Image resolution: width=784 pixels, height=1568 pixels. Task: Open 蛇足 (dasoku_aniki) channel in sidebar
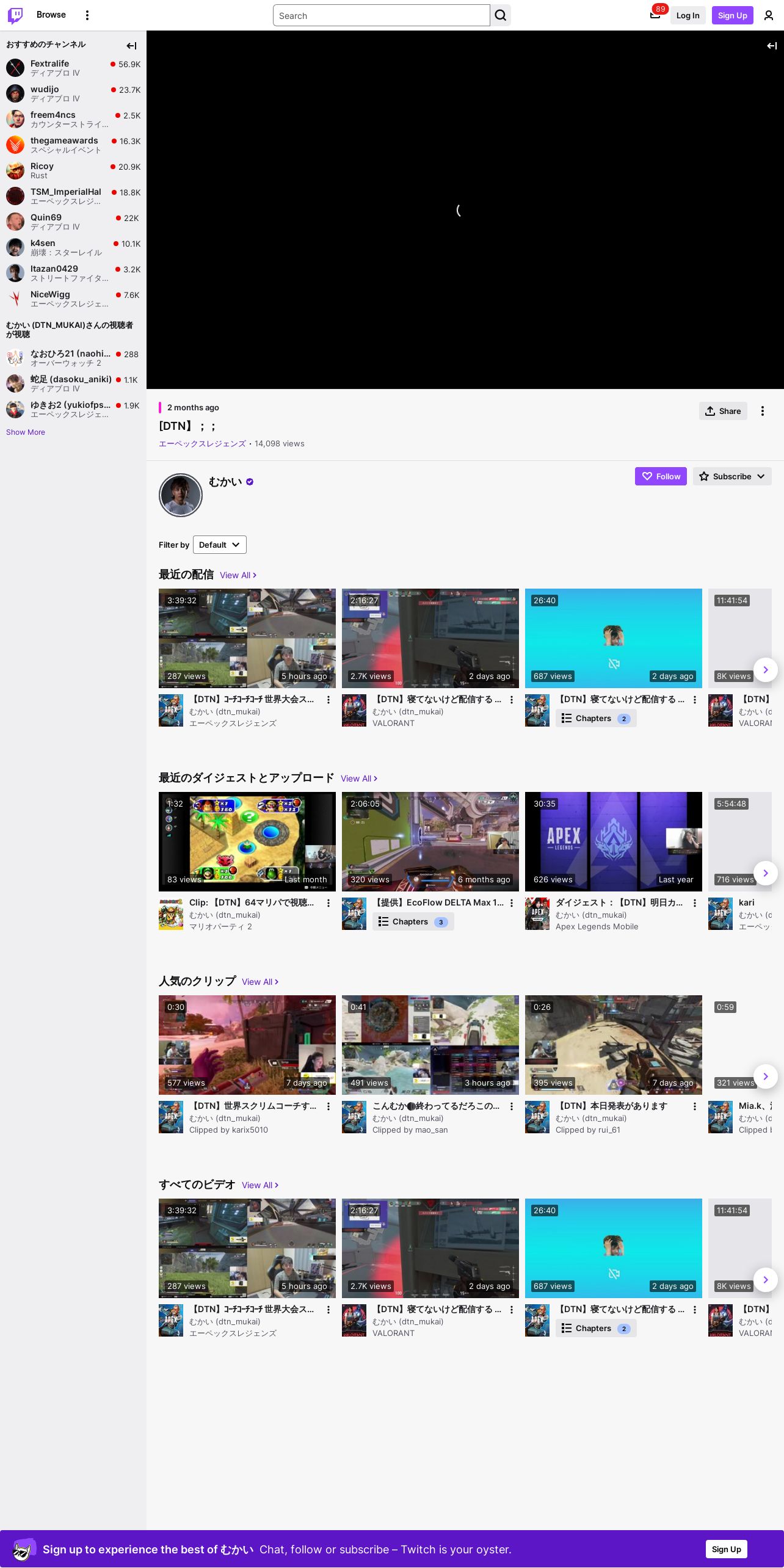pyautogui.click(x=73, y=383)
